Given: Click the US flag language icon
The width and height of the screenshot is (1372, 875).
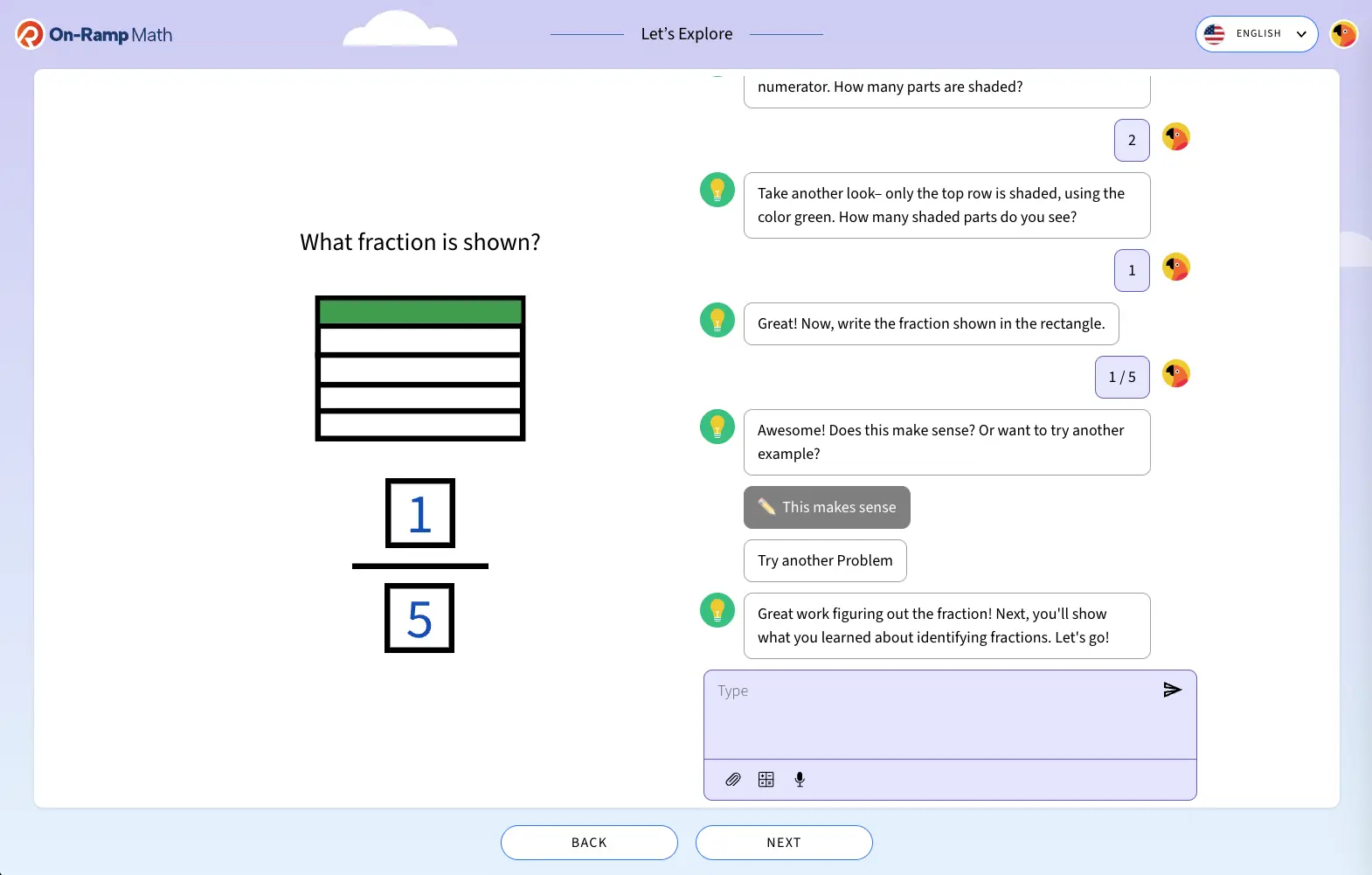Looking at the screenshot, I should point(1215,34).
